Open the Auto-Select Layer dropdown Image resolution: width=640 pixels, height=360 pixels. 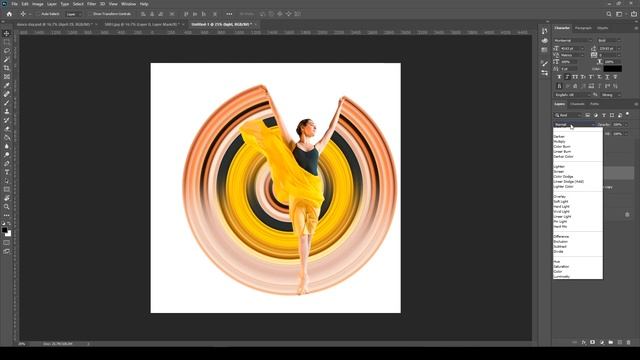pos(73,14)
